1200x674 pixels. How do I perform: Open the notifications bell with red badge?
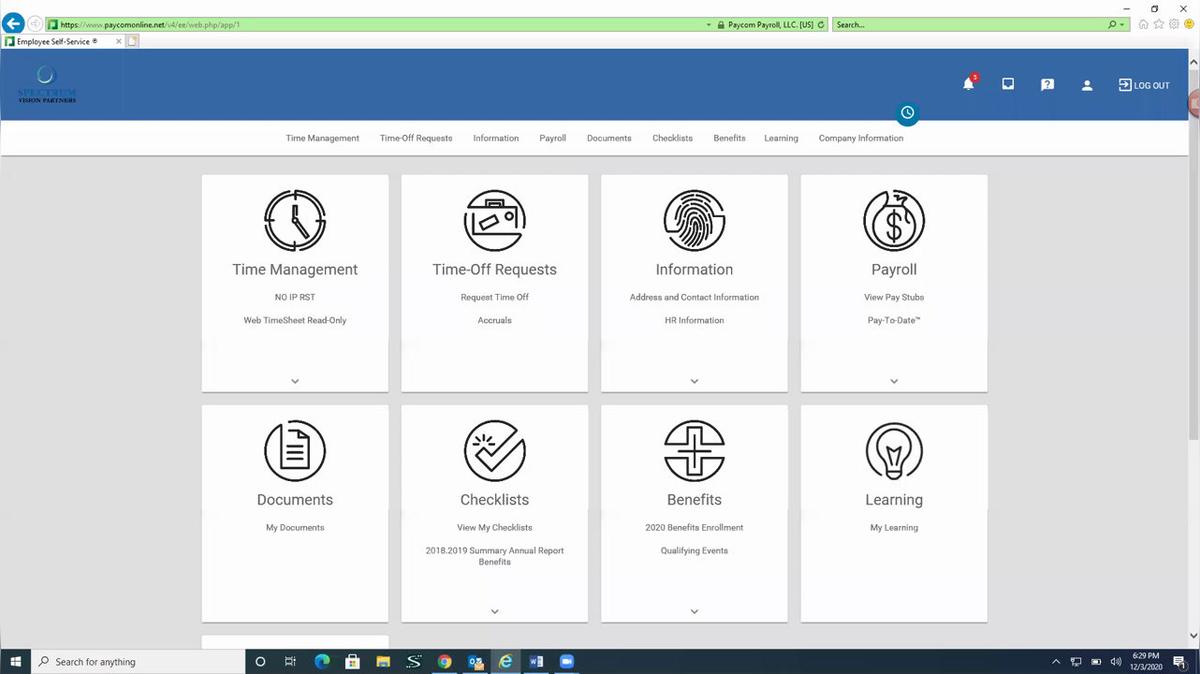point(967,84)
